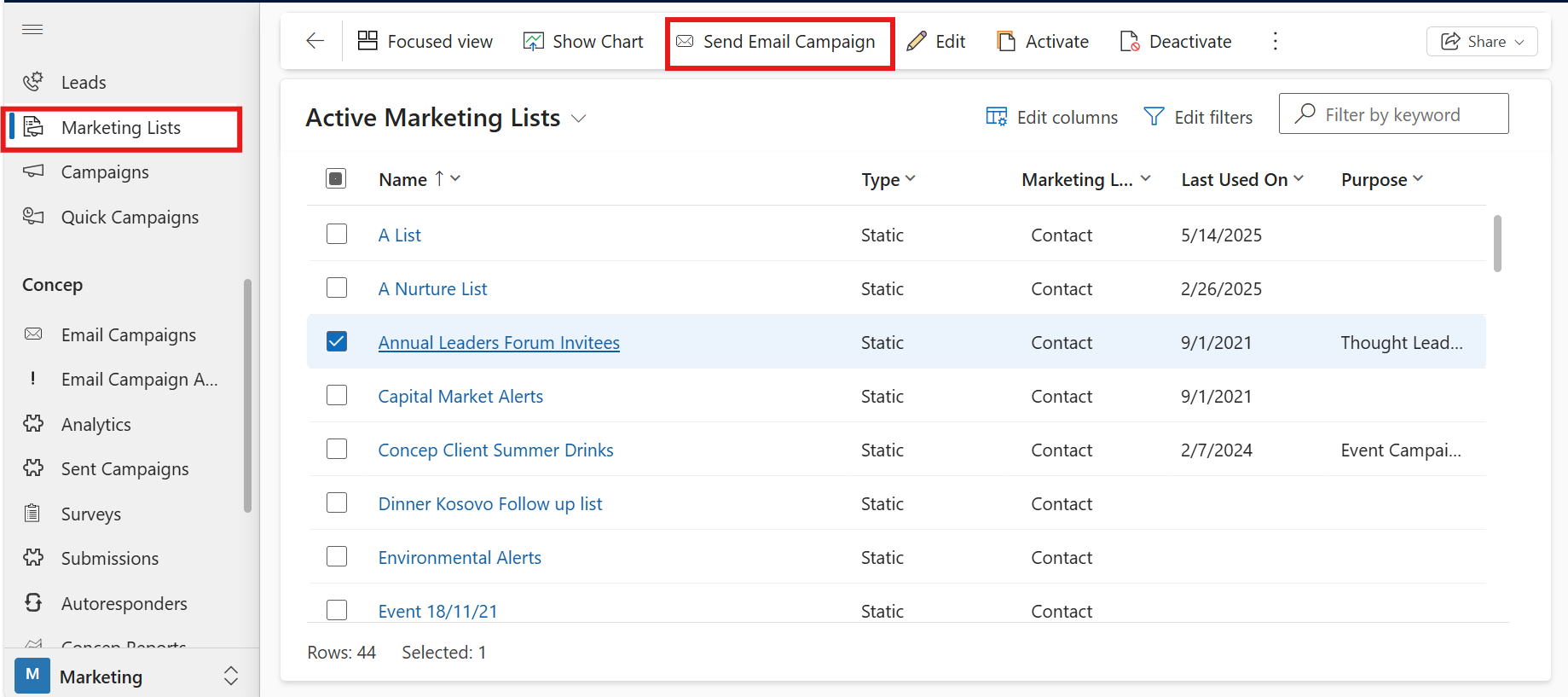The width and height of the screenshot is (1568, 697).
Task: Open the Purpose column dropdown
Action: pos(1418,178)
